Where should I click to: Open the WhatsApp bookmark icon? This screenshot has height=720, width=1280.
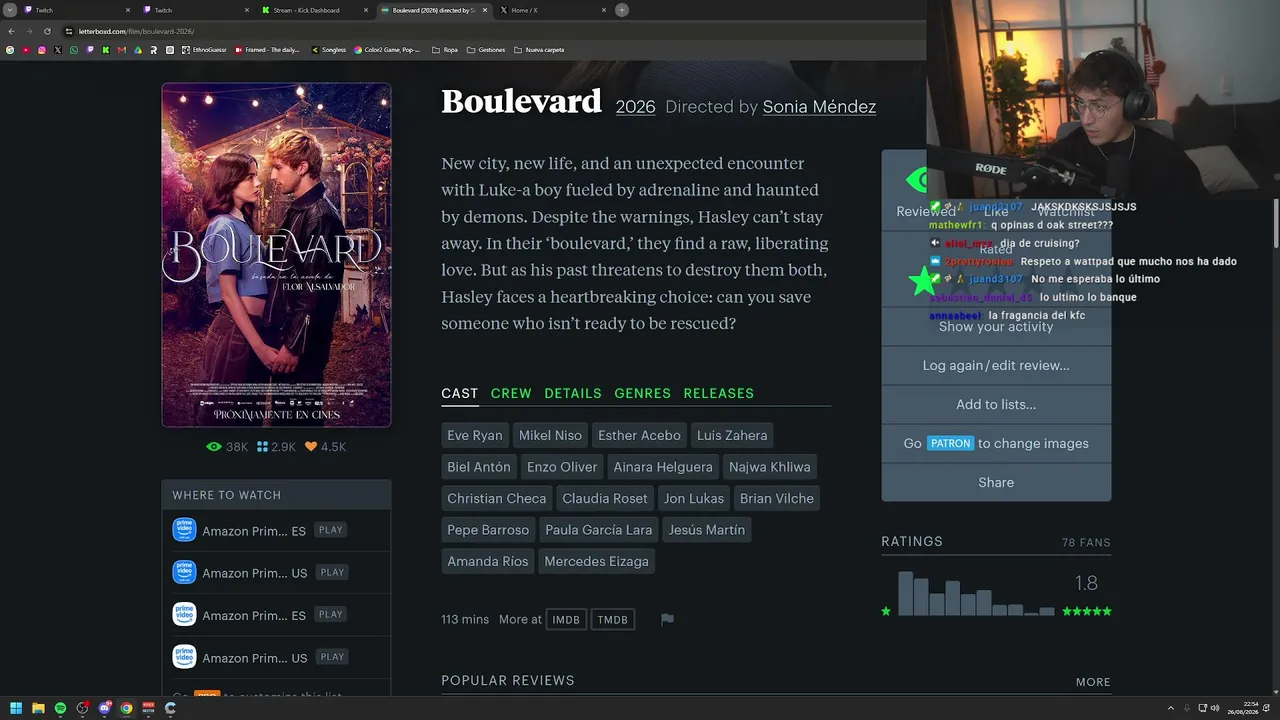click(74, 50)
